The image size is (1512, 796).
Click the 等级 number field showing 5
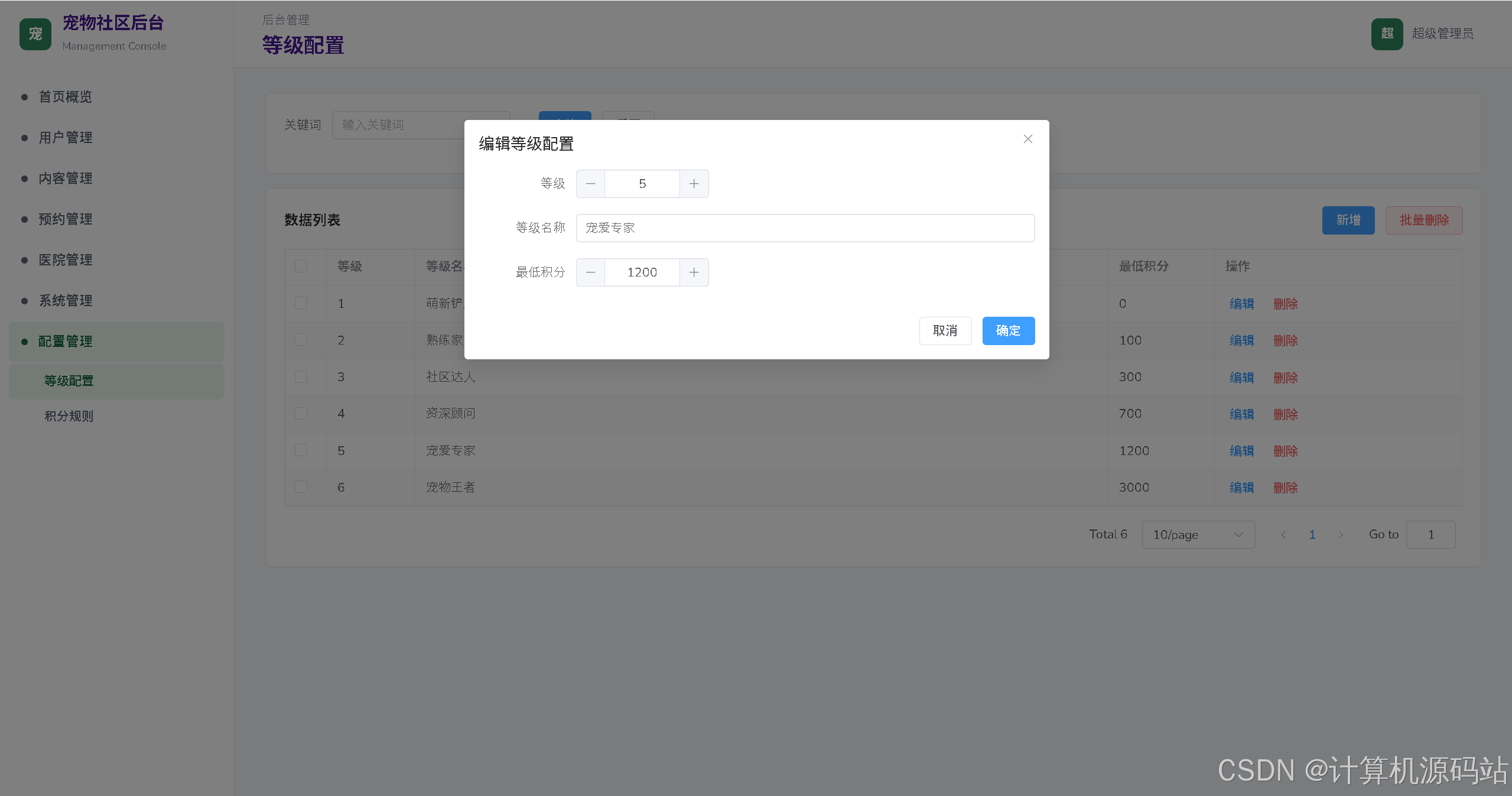click(x=642, y=184)
